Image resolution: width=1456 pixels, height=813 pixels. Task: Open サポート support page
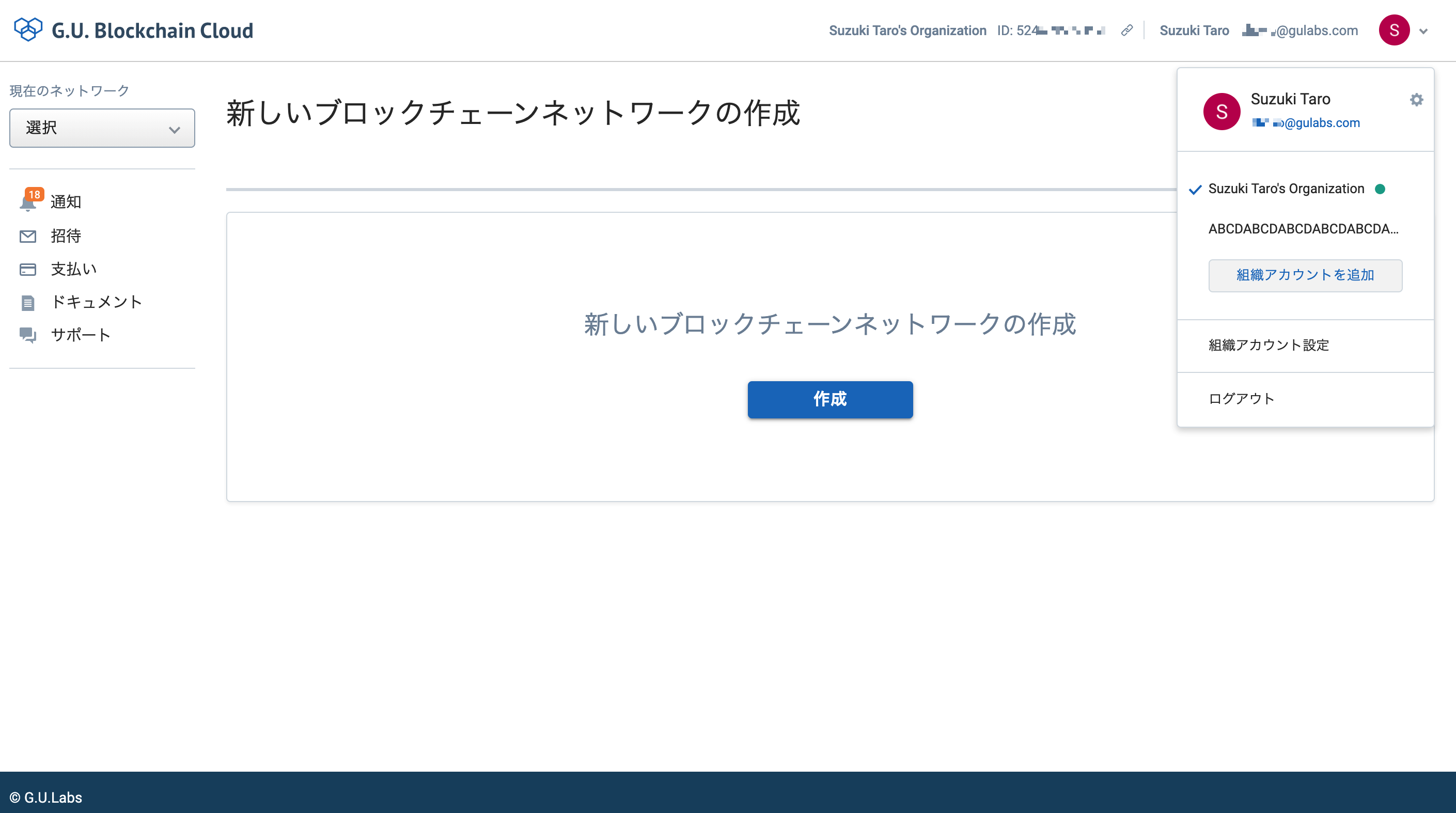(x=81, y=335)
